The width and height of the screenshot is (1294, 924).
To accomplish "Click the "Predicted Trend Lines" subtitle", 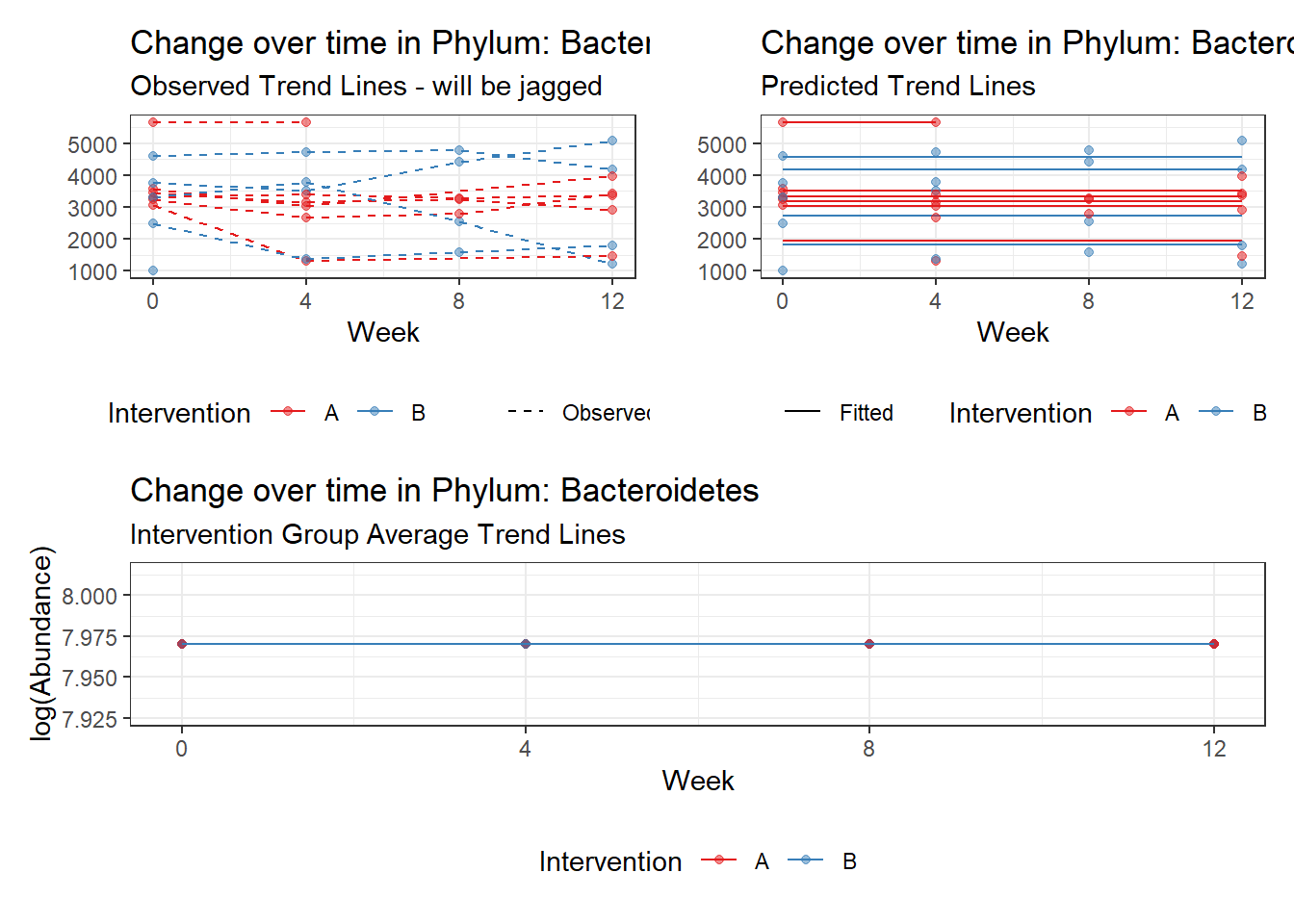I will click(897, 87).
